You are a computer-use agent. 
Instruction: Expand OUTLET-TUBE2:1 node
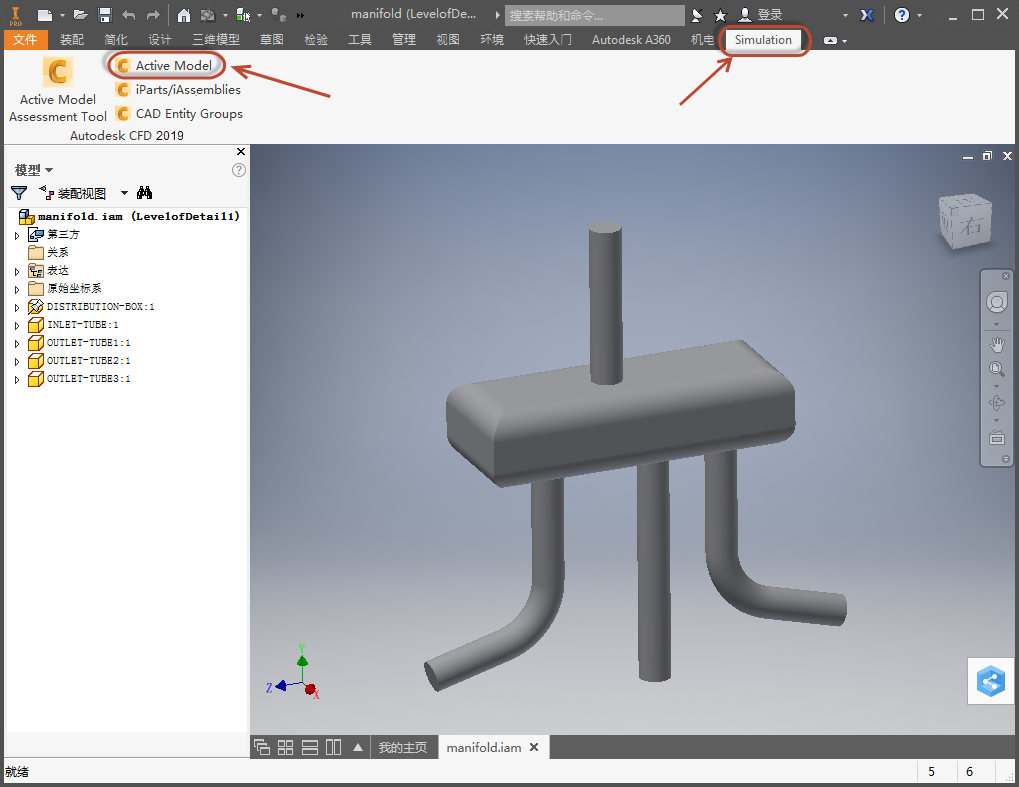click(17, 361)
